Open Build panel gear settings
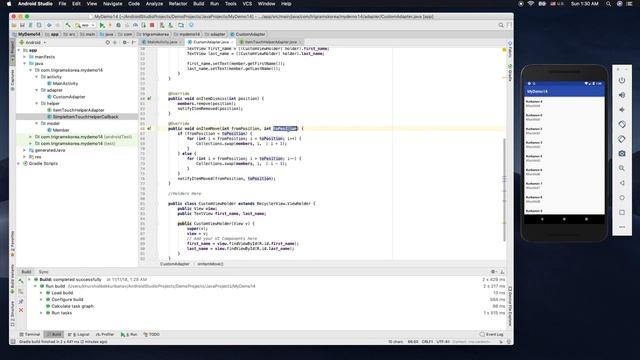Viewport: 640px width, 360px height. 493,272
